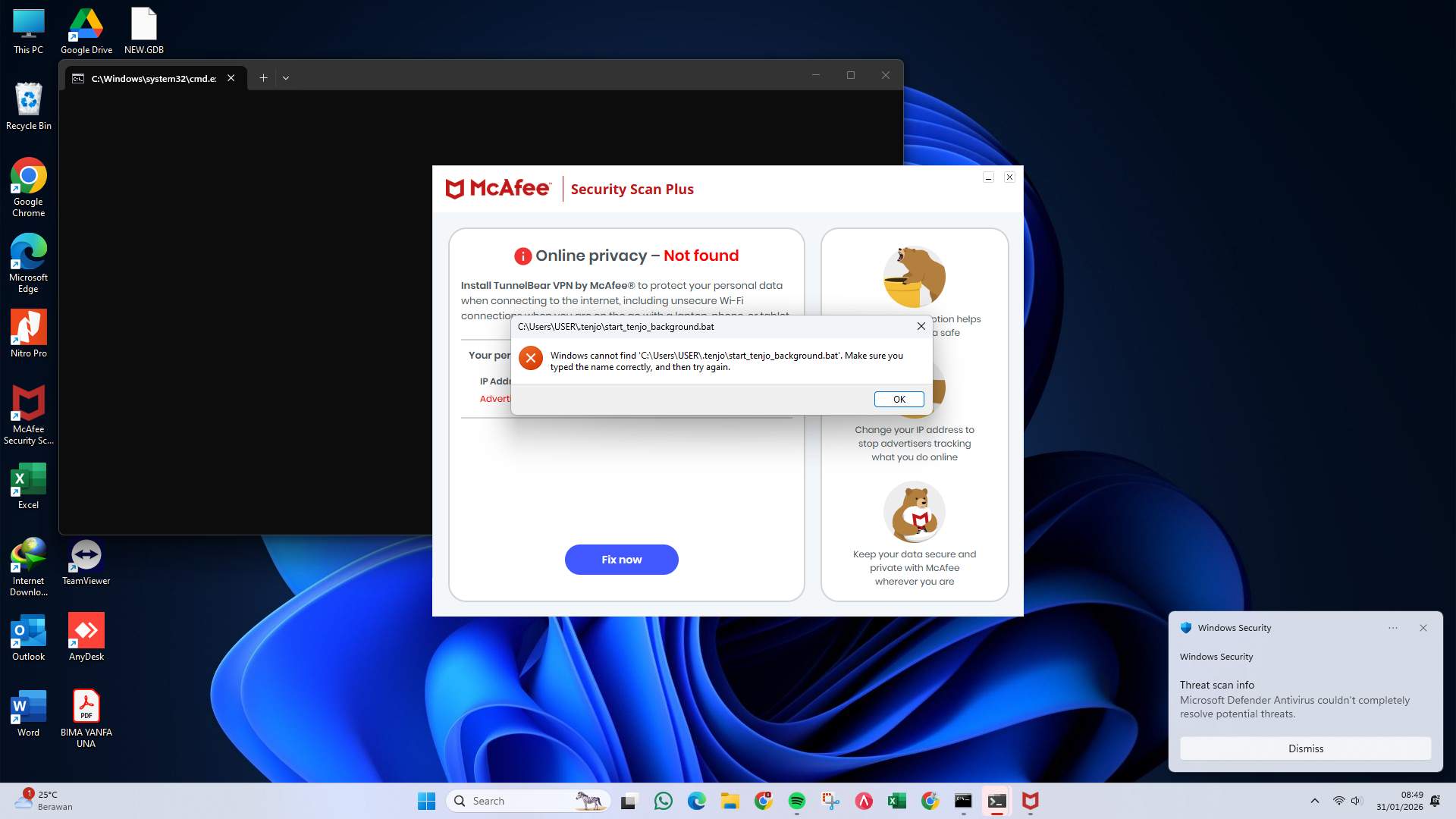Open the BIMA YANFA UNA PDF file
The height and width of the screenshot is (819, 1456).
tap(86, 706)
